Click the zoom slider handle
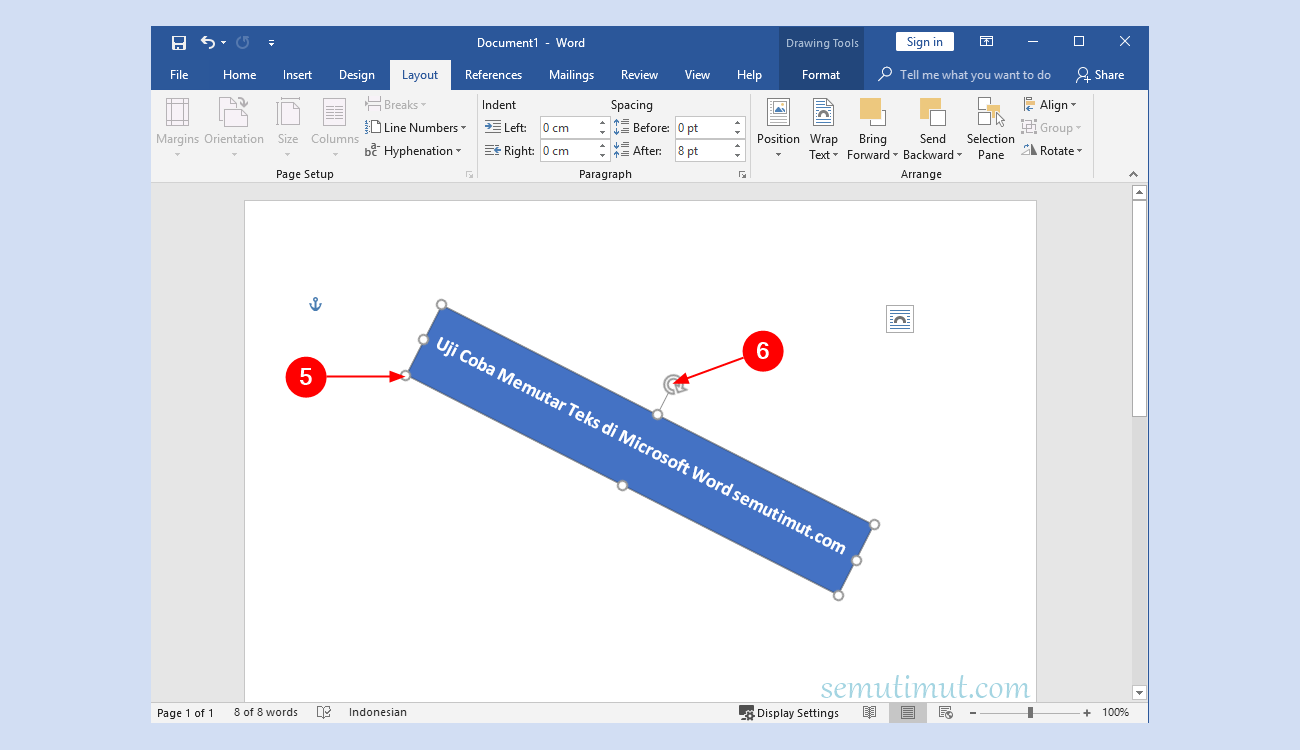 point(1030,713)
